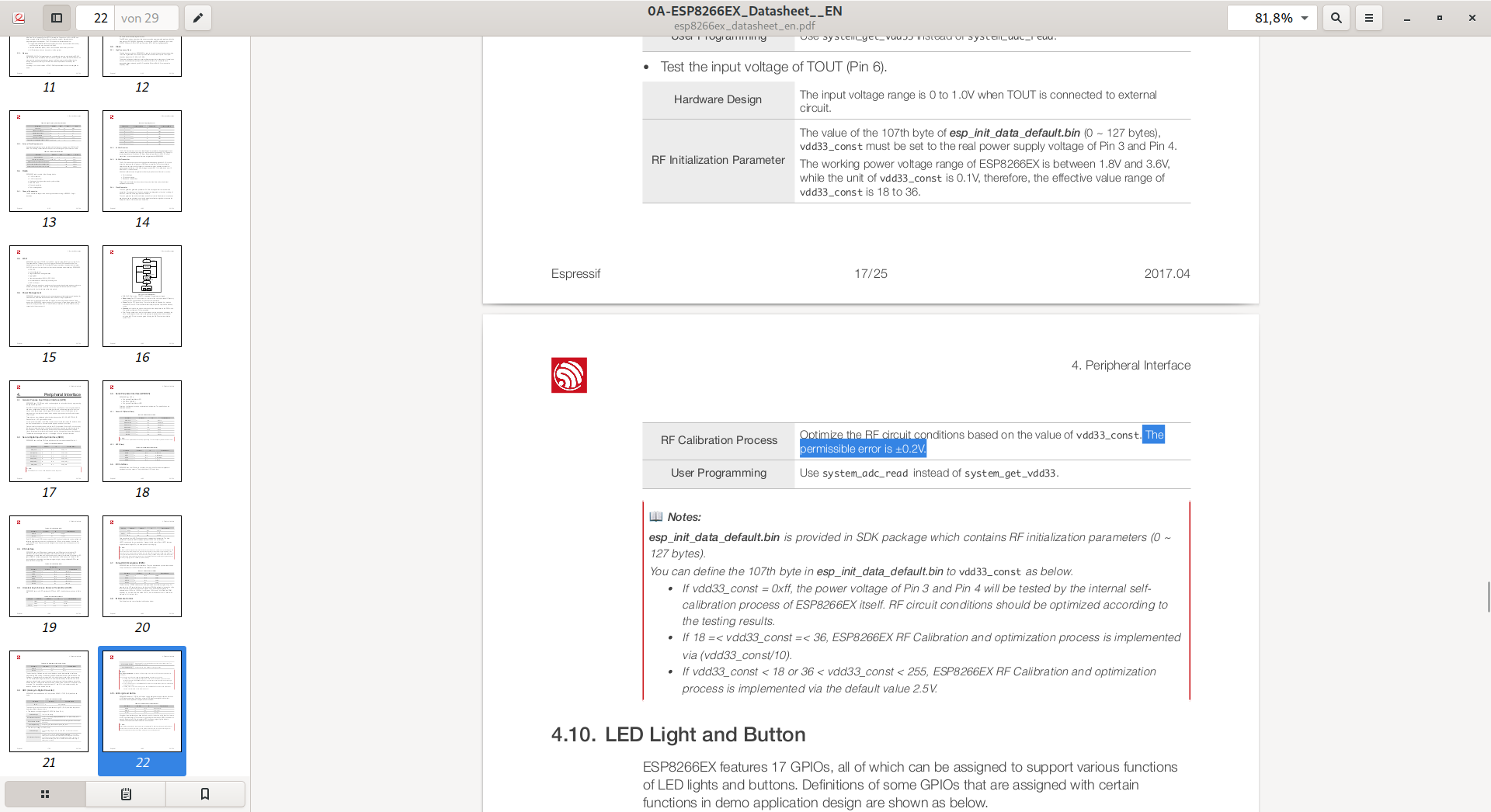Click the 'User Programming' cell on page 22
Viewport: 1491px width, 812px height.
718,473
